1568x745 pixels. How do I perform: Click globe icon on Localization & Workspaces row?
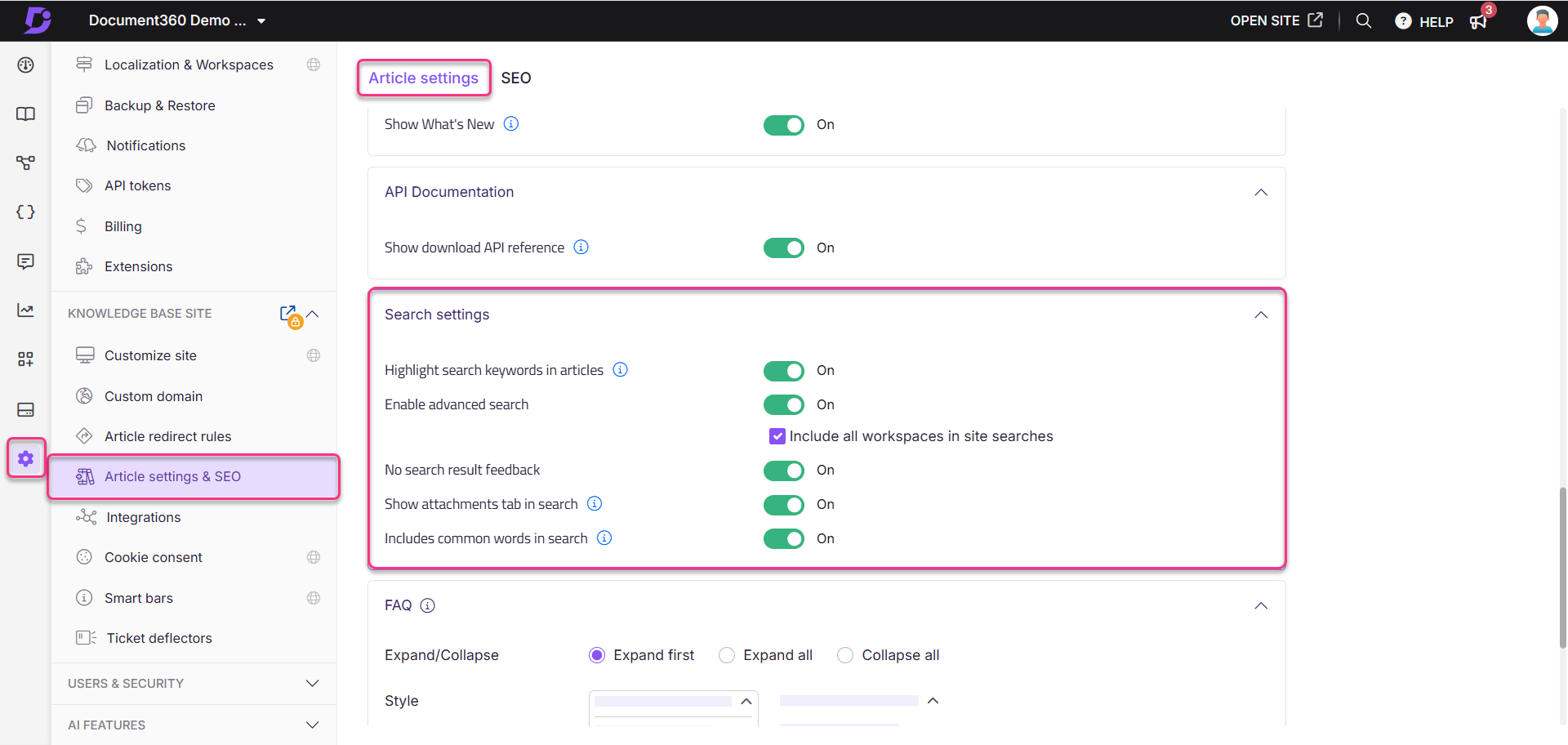[x=314, y=65]
